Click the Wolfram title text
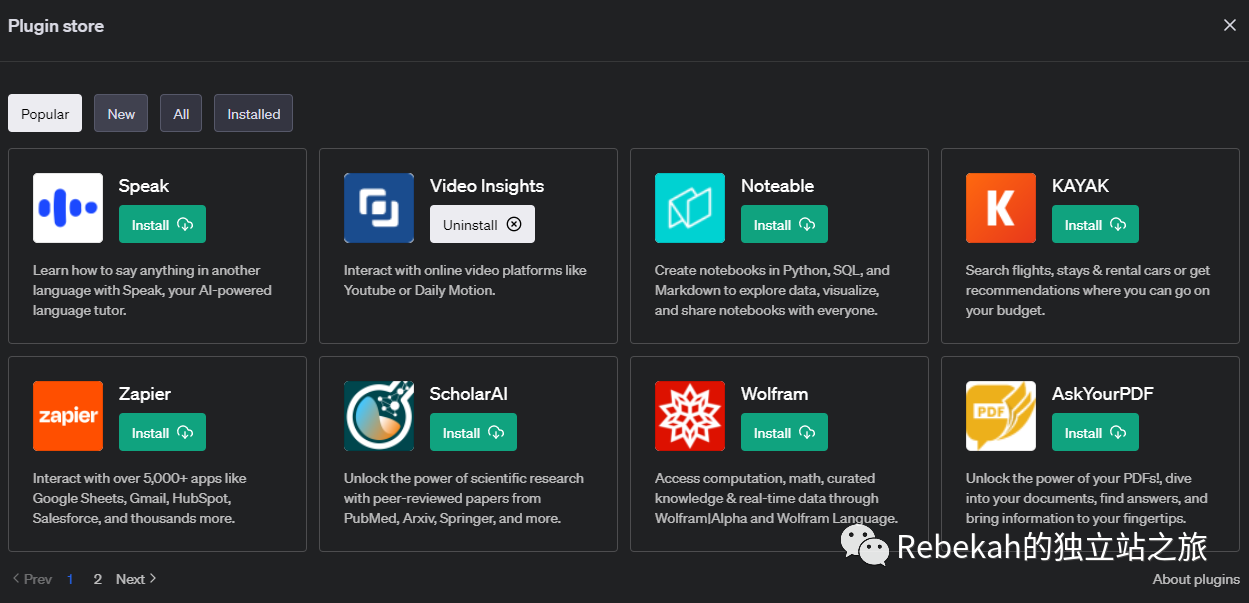 pyautogui.click(x=774, y=394)
